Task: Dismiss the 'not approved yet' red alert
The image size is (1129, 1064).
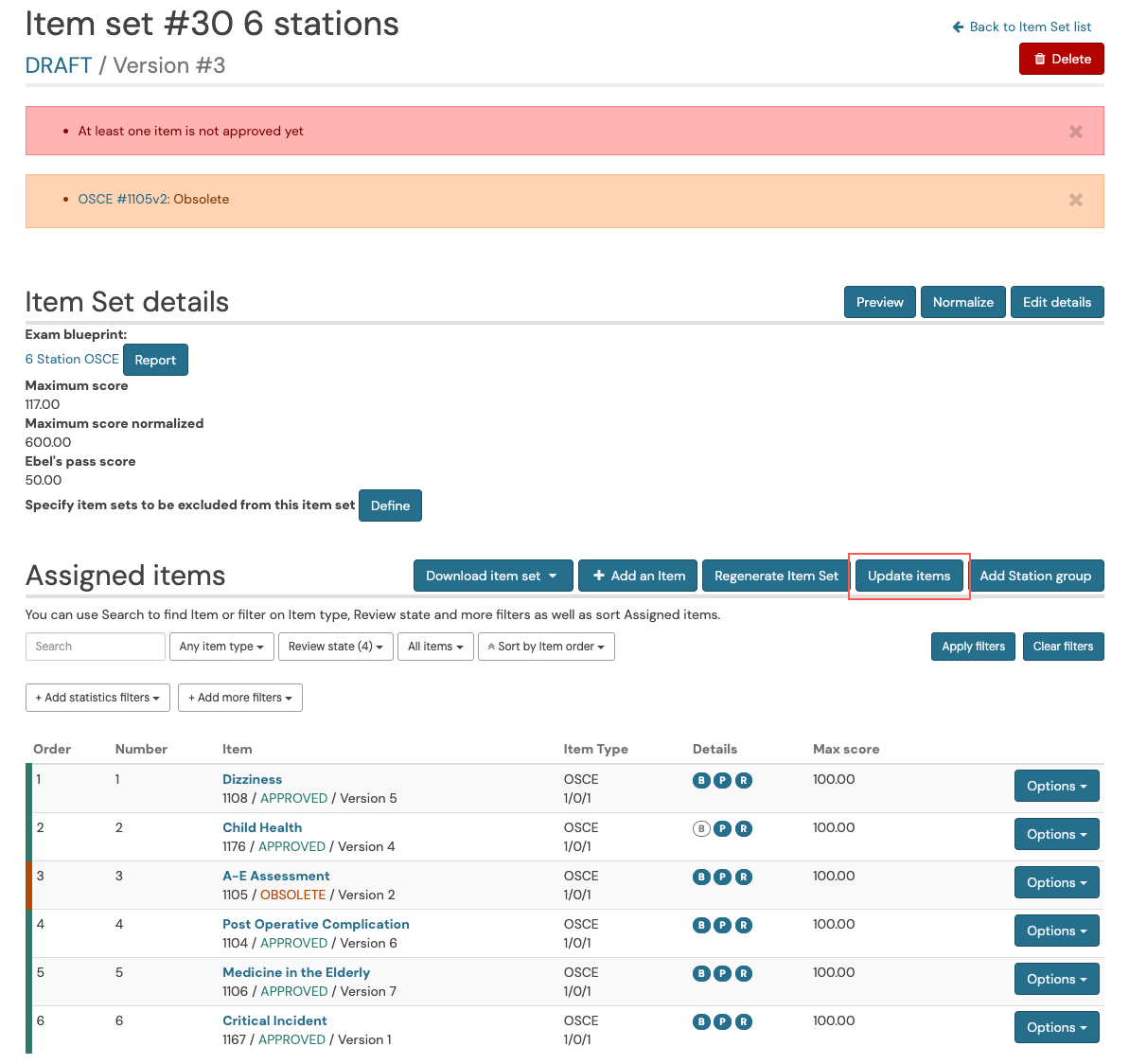Action: pos(1076,132)
